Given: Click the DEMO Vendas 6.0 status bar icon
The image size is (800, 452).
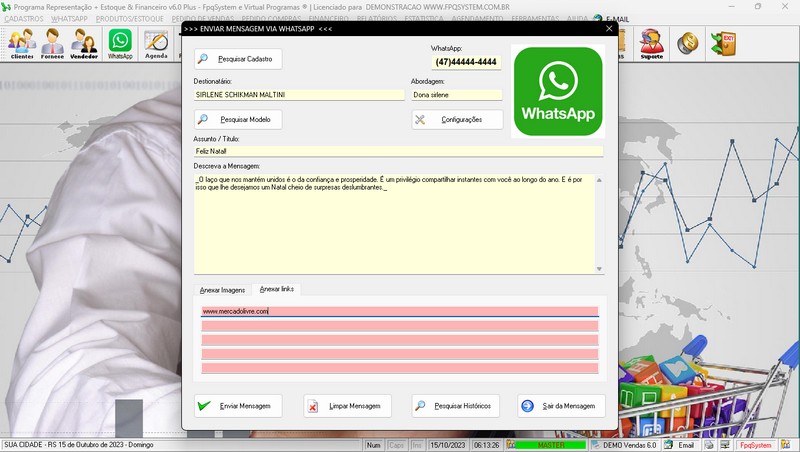Looking at the screenshot, I should [x=595, y=445].
